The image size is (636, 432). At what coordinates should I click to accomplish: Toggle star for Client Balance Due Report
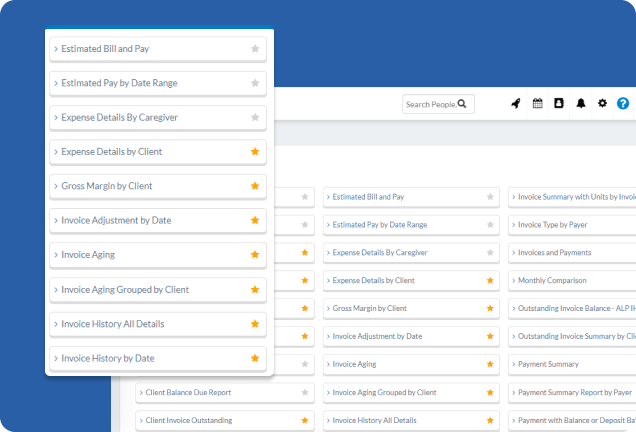pyautogui.click(x=305, y=392)
